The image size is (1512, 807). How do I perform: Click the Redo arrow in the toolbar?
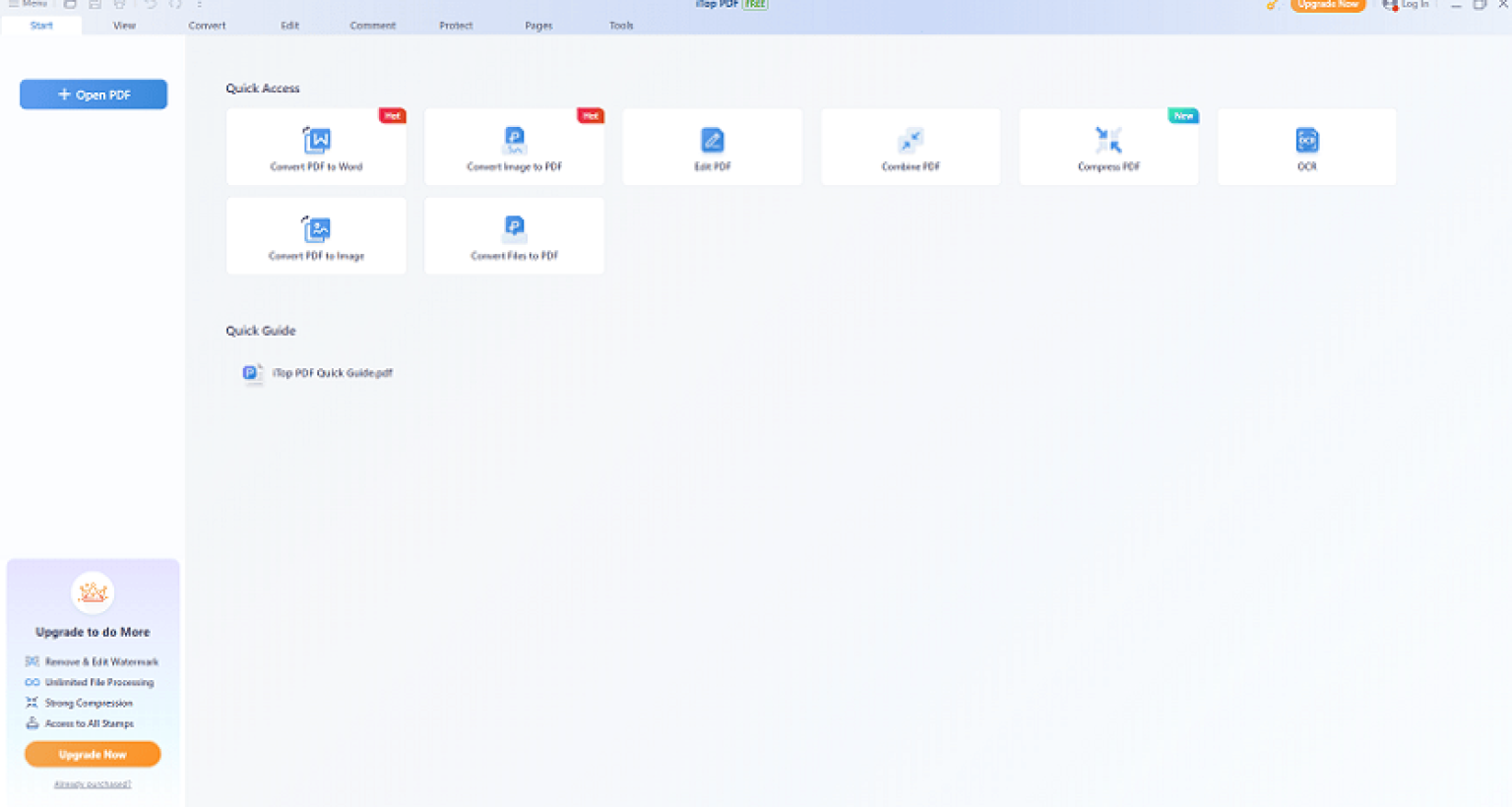tap(175, 5)
